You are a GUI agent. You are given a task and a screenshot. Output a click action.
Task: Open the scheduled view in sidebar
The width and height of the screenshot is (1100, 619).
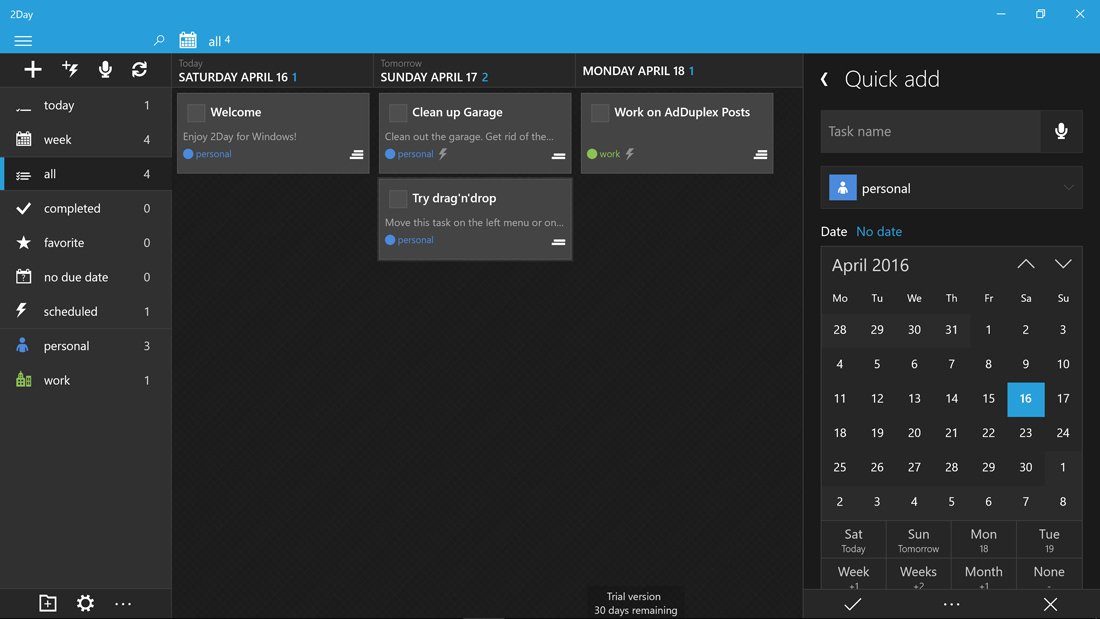pos(70,312)
